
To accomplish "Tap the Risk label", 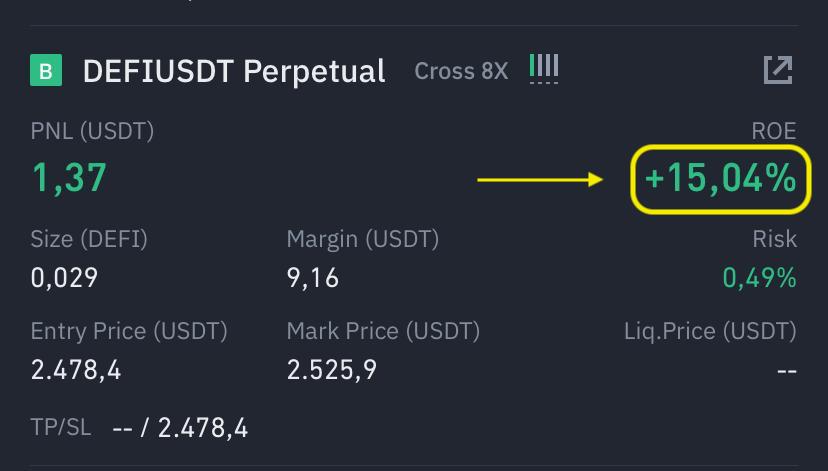I will pyautogui.click(x=775, y=239).
